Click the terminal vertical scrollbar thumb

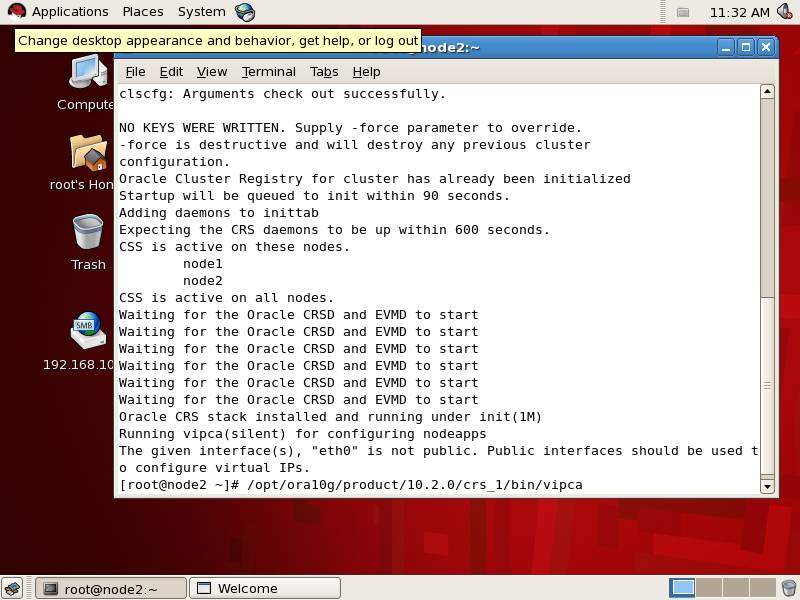coord(767,385)
